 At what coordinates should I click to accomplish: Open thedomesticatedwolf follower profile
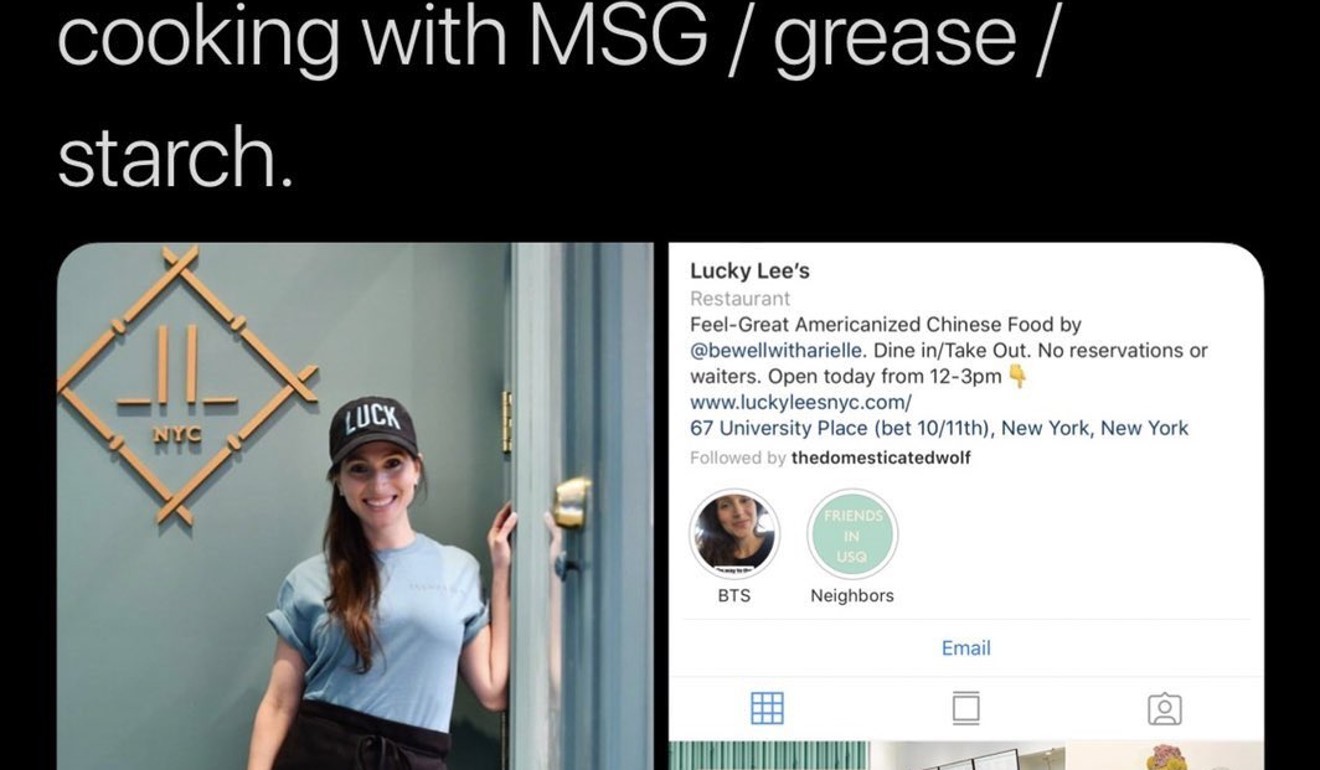[881, 458]
